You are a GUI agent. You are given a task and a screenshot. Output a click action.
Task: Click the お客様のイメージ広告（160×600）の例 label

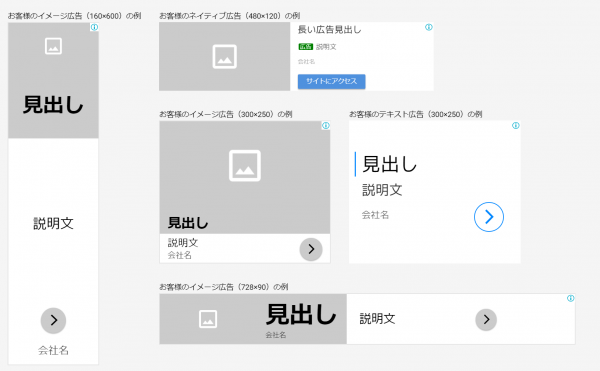coord(75,16)
